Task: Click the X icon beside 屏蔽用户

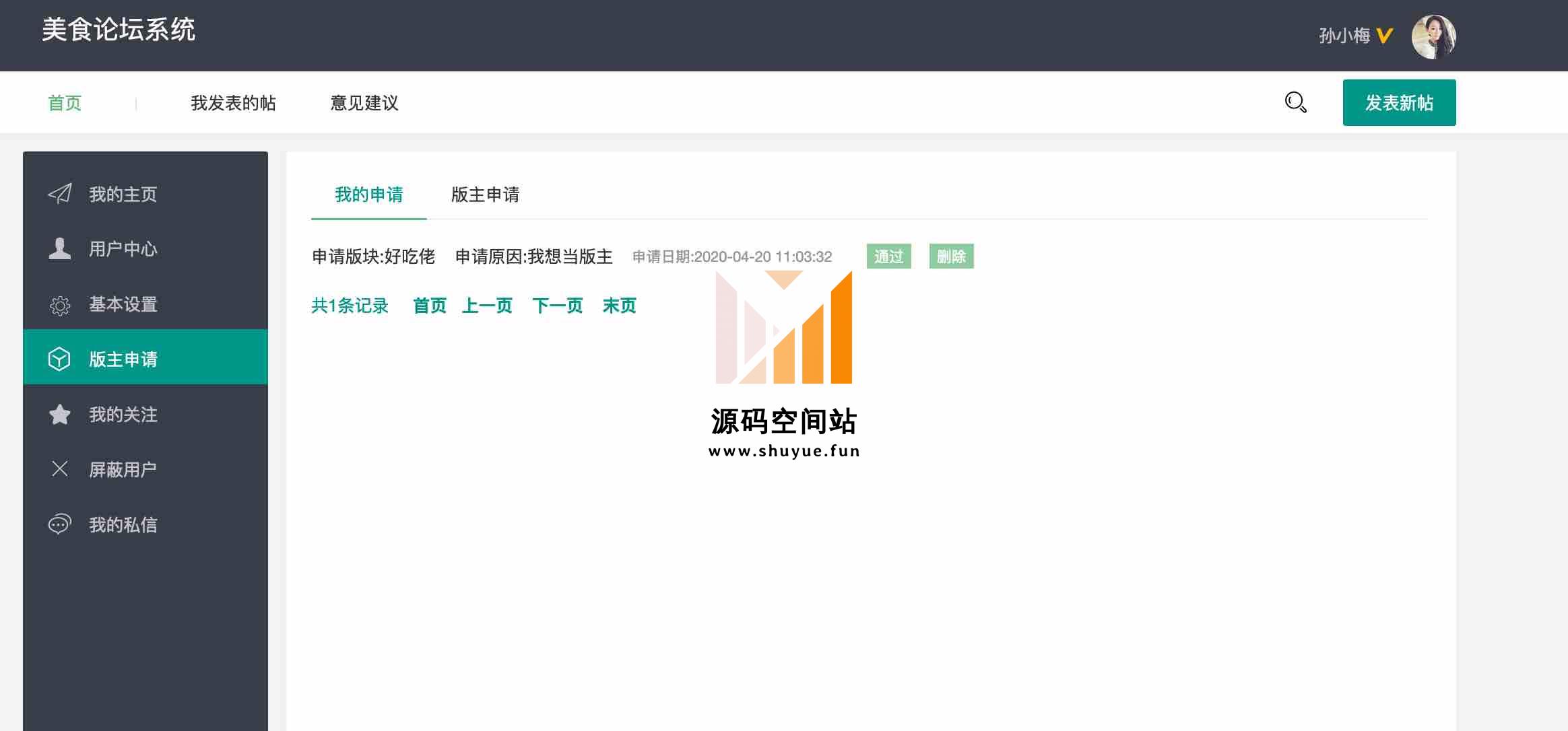Action: pos(60,468)
